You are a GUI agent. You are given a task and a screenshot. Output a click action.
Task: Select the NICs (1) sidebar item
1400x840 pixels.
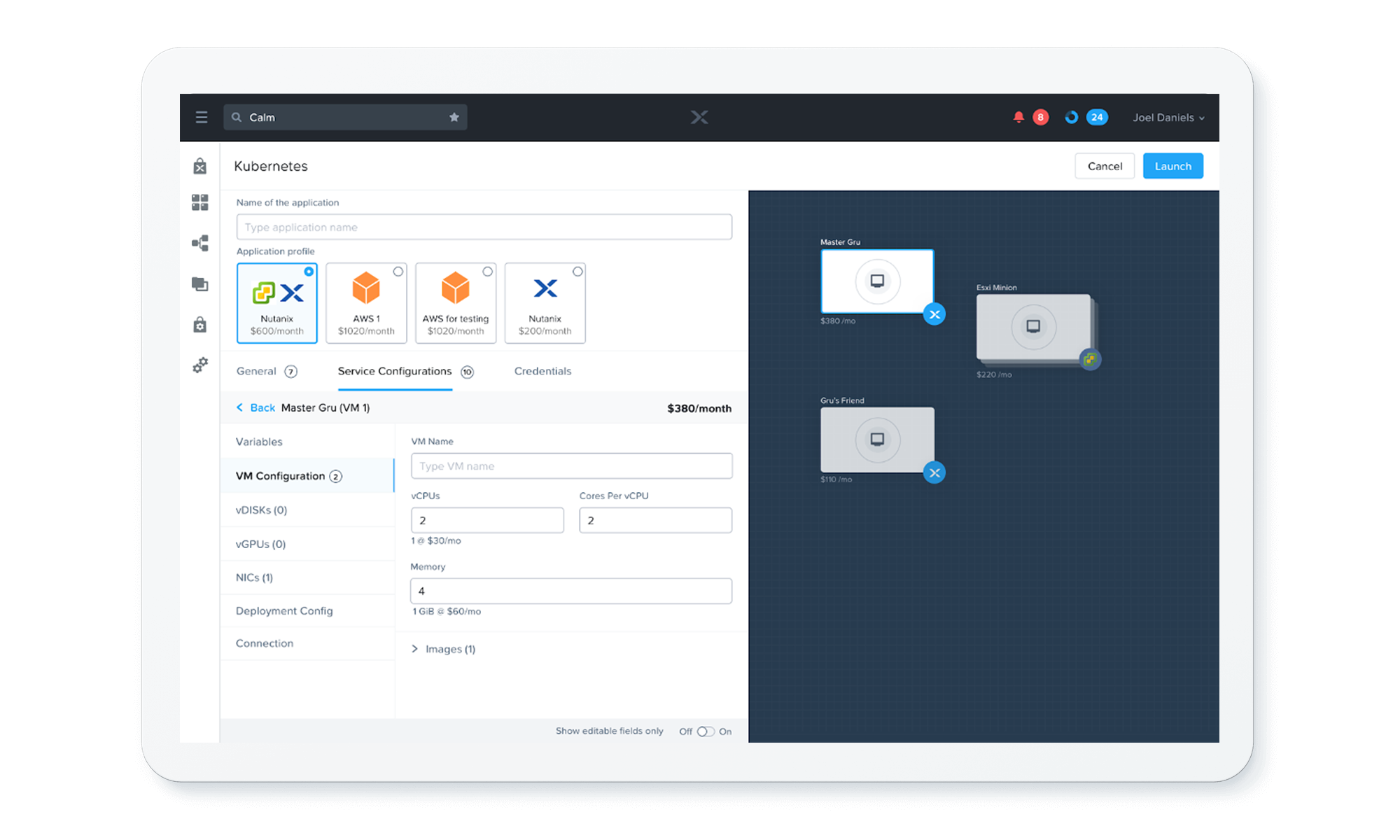255,577
